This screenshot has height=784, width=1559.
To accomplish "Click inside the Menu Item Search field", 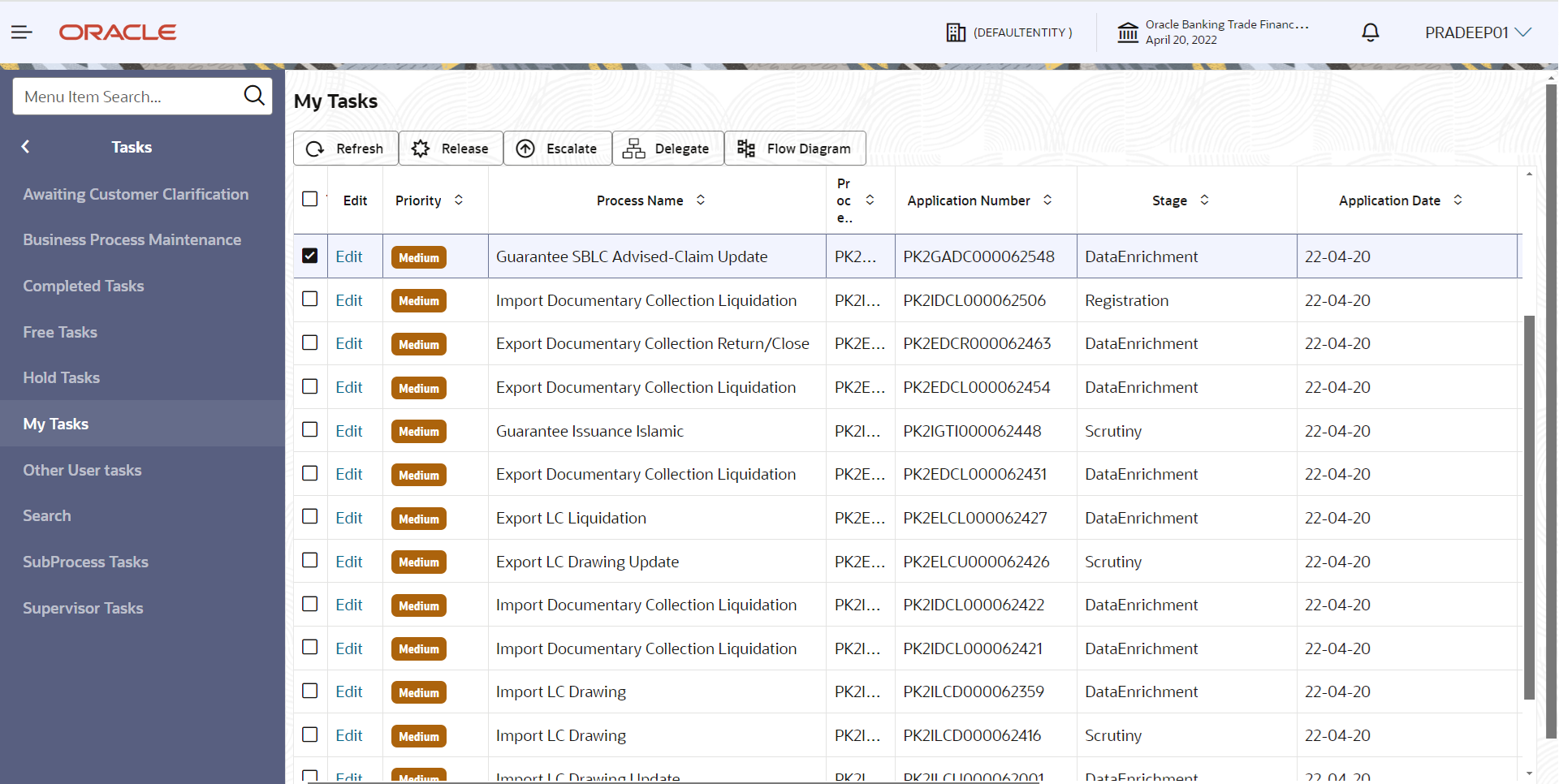I will tap(122, 96).
